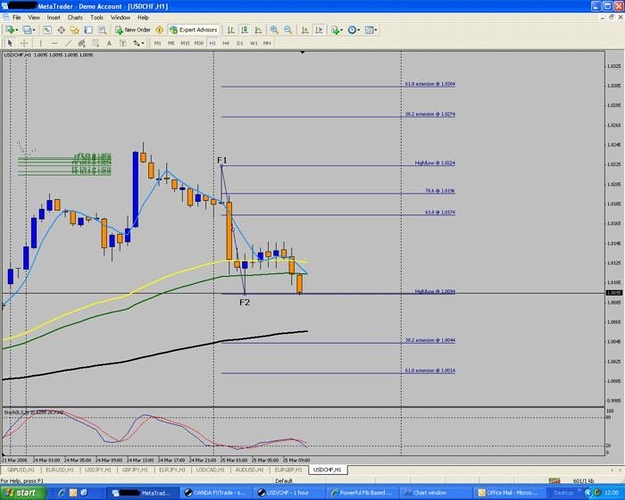Image resolution: width=625 pixels, height=500 pixels.
Task: Expand the Profiles dropdown
Action: pyautogui.click(x=34, y=30)
